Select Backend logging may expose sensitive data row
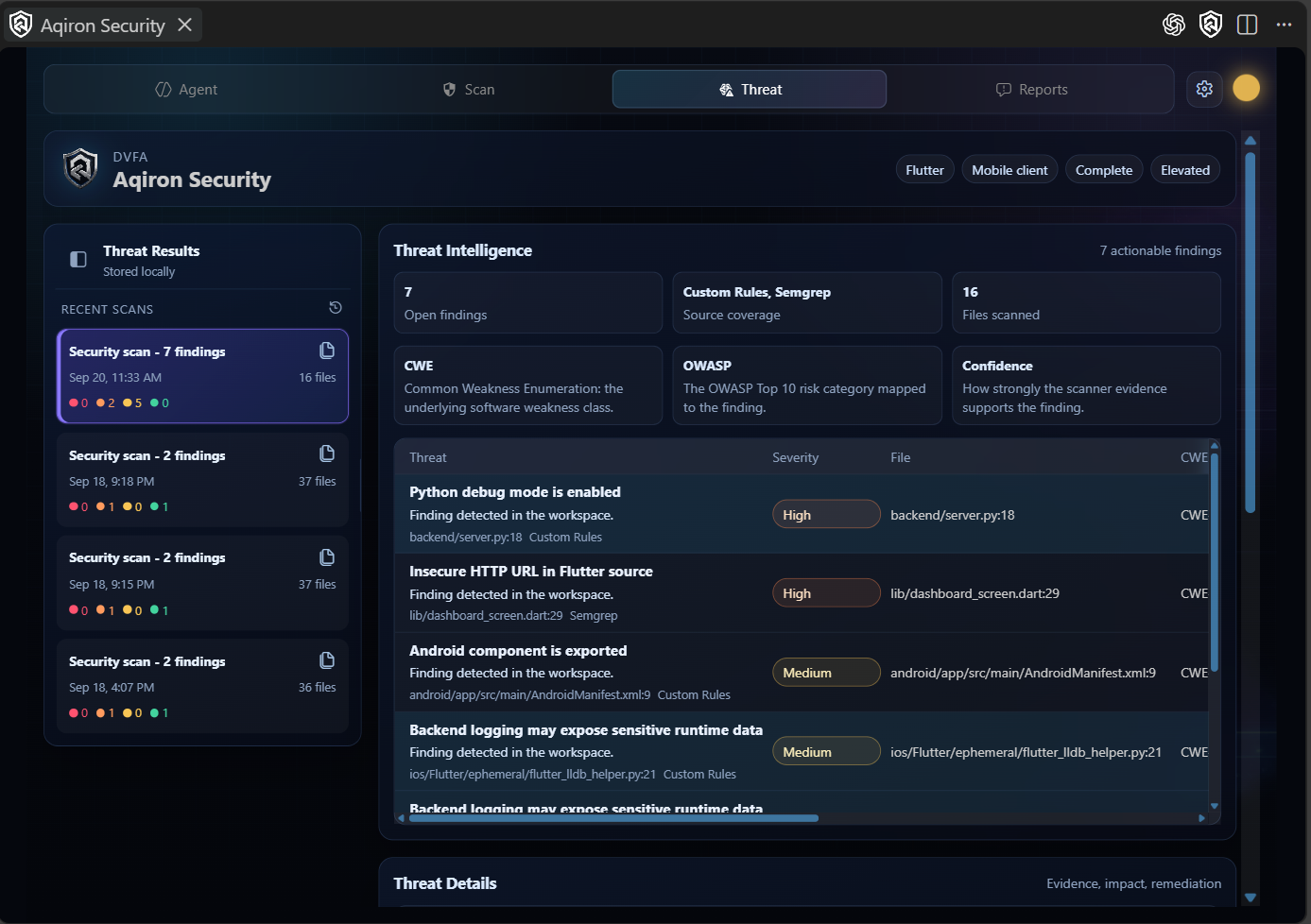Screen dimensions: 1311x924 pos(802,751)
